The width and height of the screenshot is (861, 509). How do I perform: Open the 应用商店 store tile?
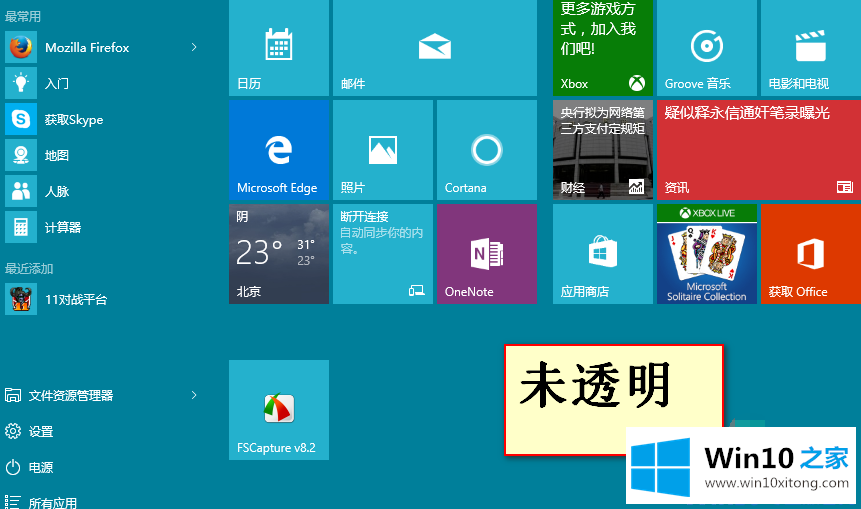602,254
